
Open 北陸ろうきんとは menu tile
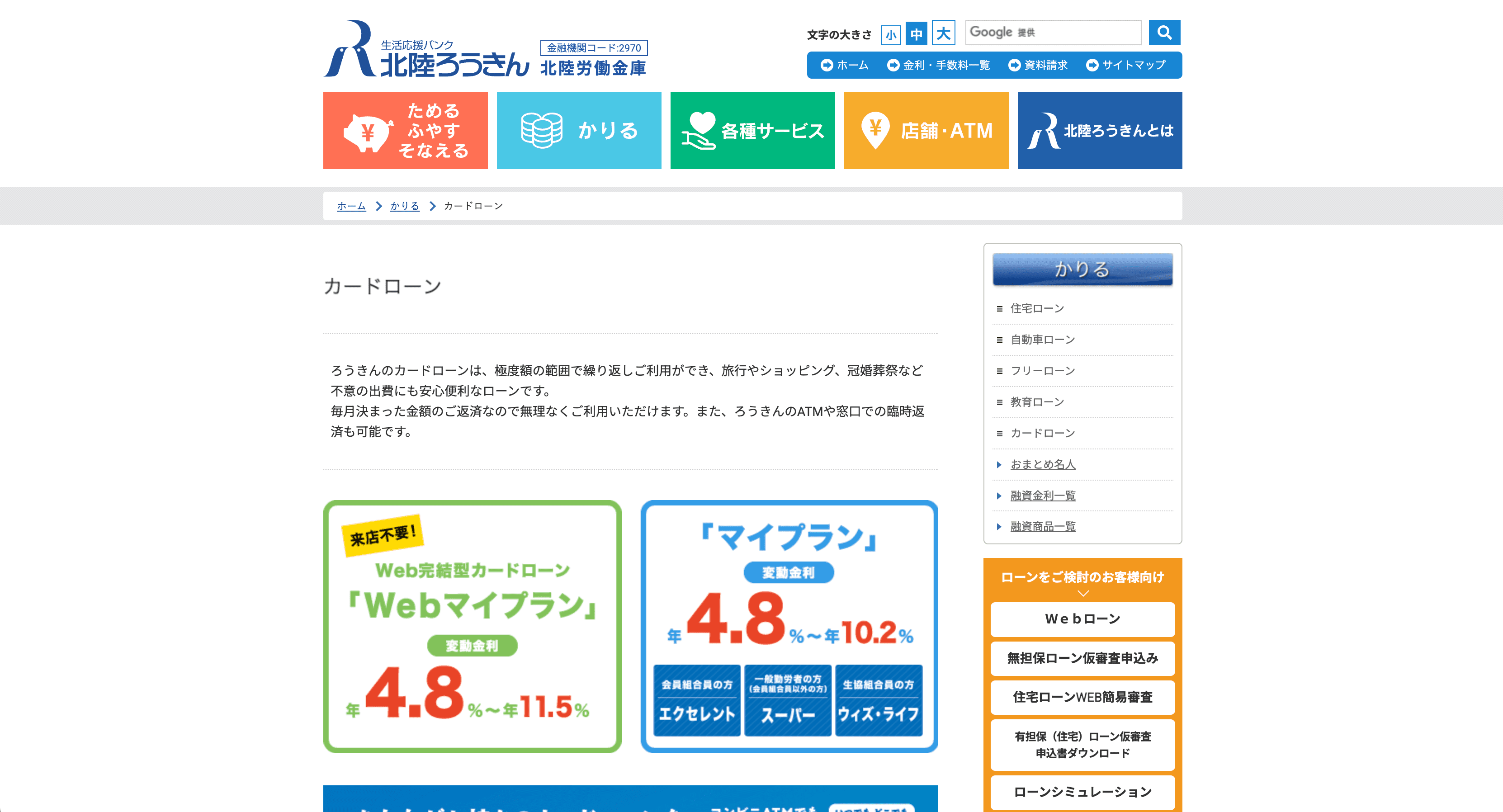point(1100,131)
